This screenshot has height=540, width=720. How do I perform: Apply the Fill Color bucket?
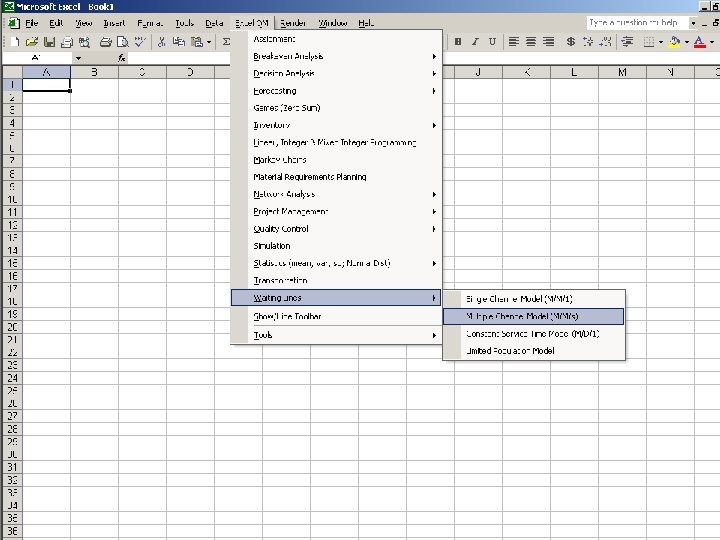click(674, 42)
